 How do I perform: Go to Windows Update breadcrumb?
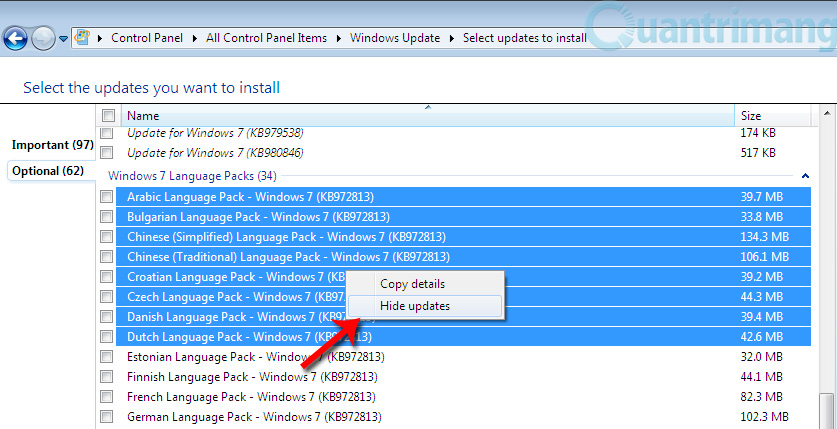click(395, 38)
